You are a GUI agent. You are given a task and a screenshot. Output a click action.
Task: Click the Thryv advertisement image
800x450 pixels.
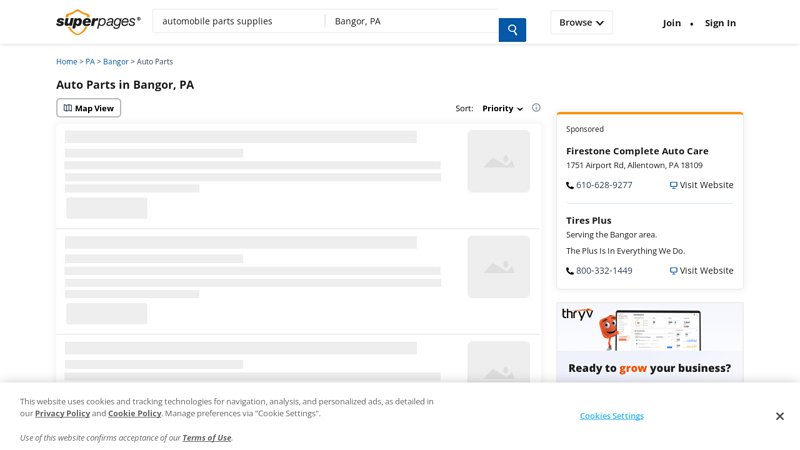pyautogui.click(x=649, y=342)
